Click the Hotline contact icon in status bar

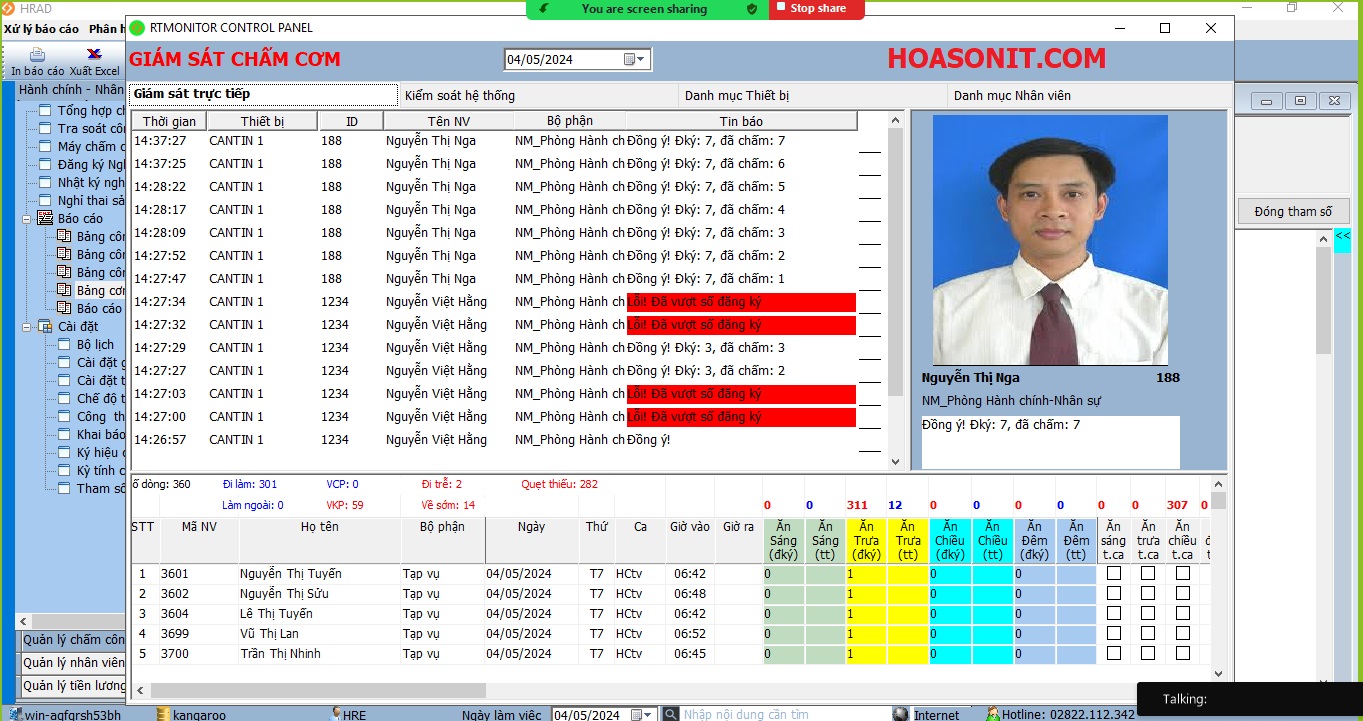click(x=993, y=714)
